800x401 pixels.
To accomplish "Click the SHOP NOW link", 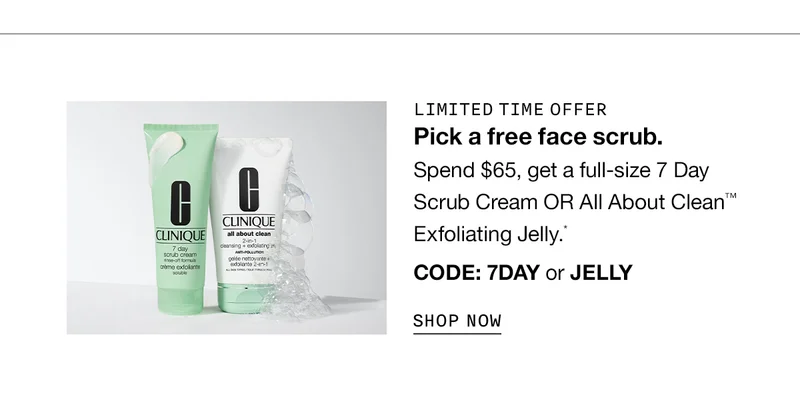I will coord(457,321).
